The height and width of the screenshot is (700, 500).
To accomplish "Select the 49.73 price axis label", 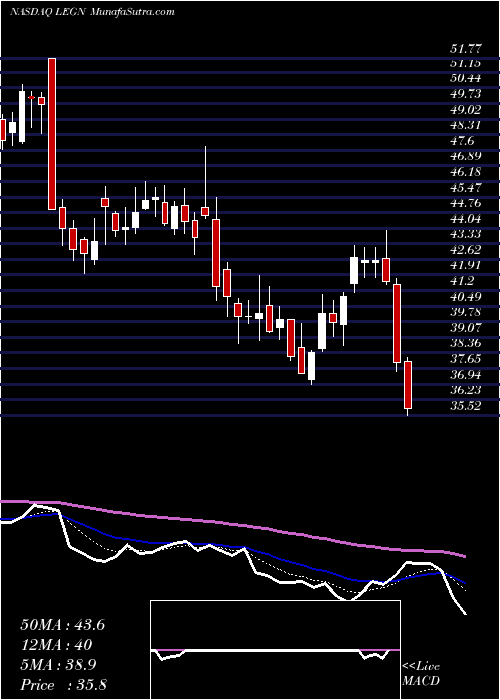I will point(464,95).
